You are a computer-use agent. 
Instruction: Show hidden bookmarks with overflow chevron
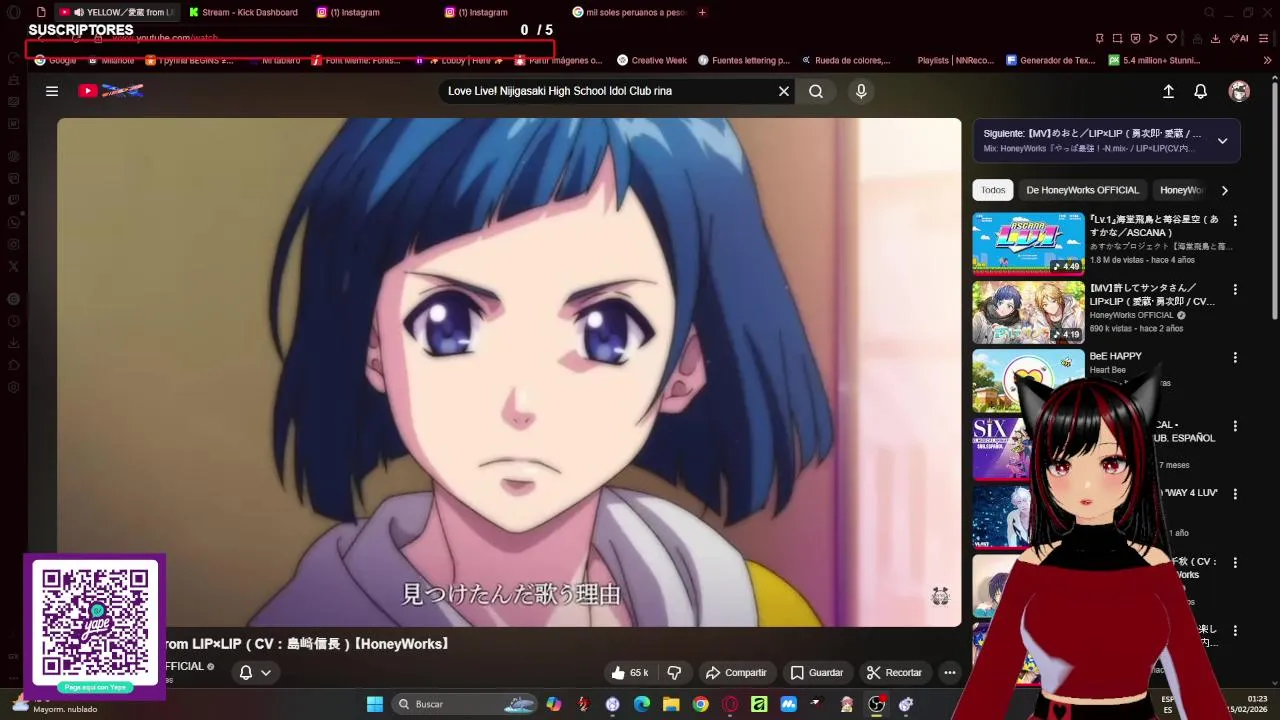coord(1267,60)
